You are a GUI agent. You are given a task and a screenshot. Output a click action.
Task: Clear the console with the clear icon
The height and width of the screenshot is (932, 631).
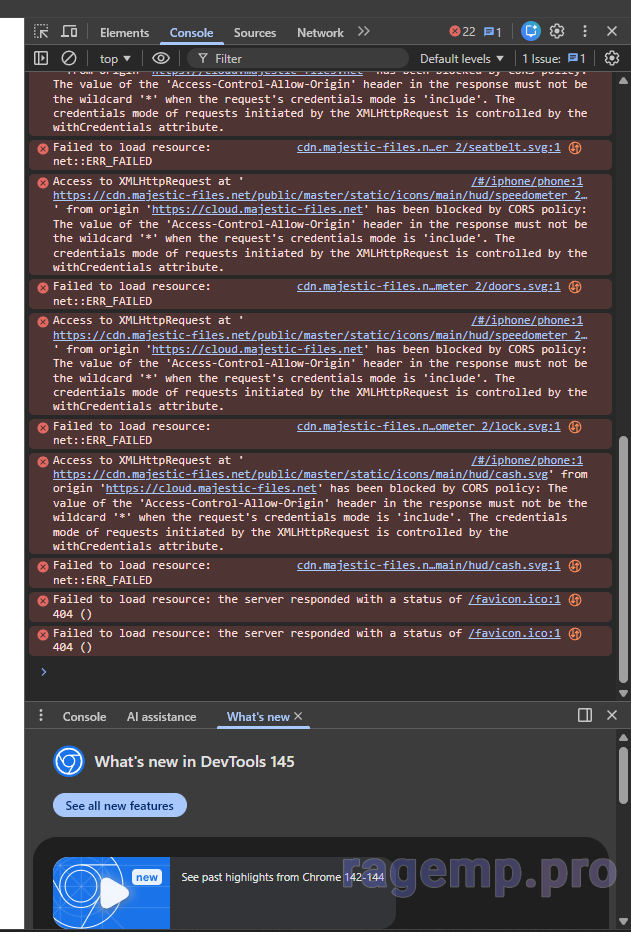69,59
